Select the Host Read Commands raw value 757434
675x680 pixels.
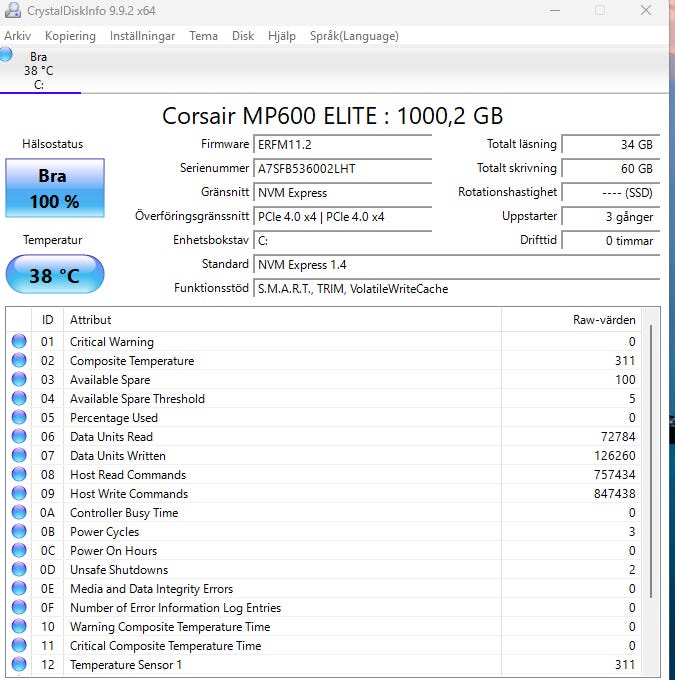615,475
